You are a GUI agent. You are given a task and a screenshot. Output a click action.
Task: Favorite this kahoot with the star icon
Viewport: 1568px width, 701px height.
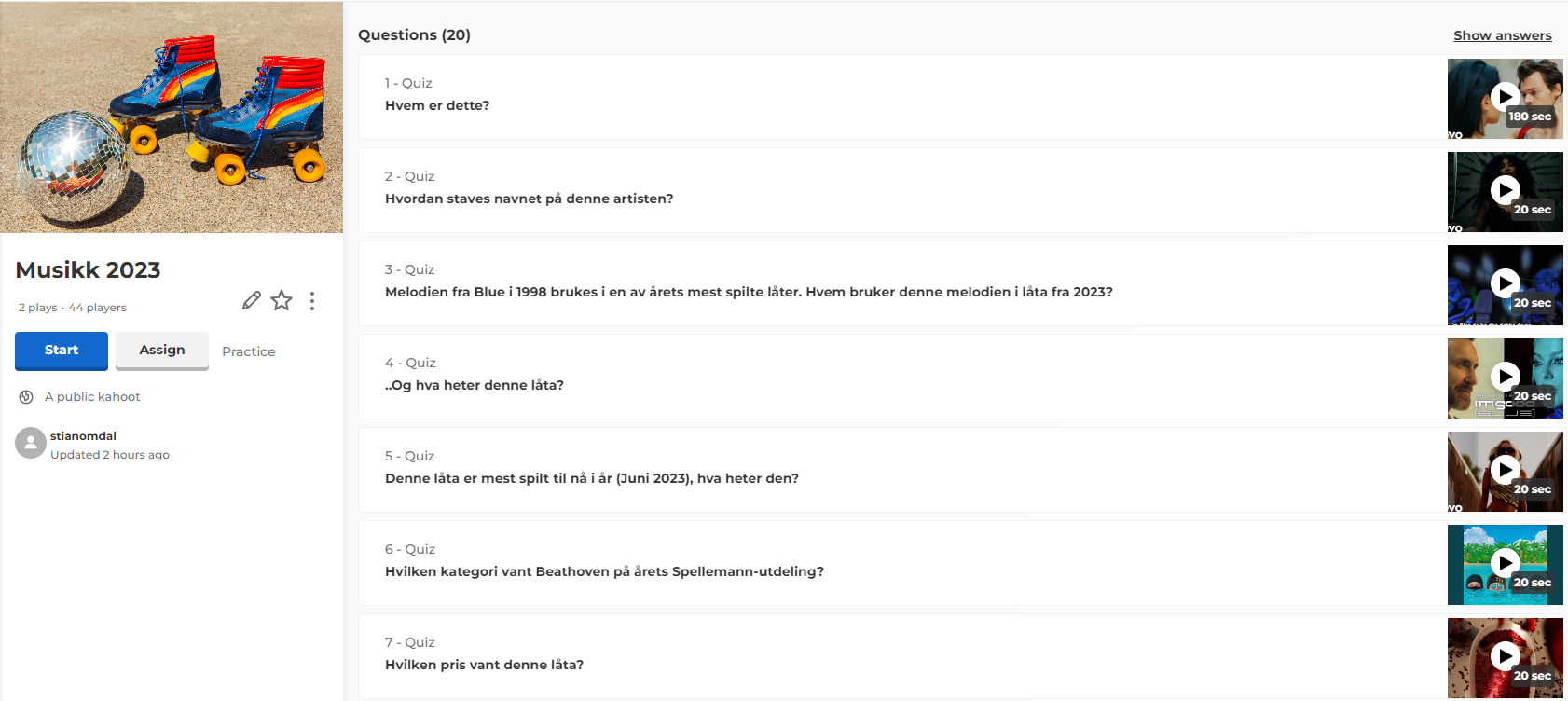[282, 300]
